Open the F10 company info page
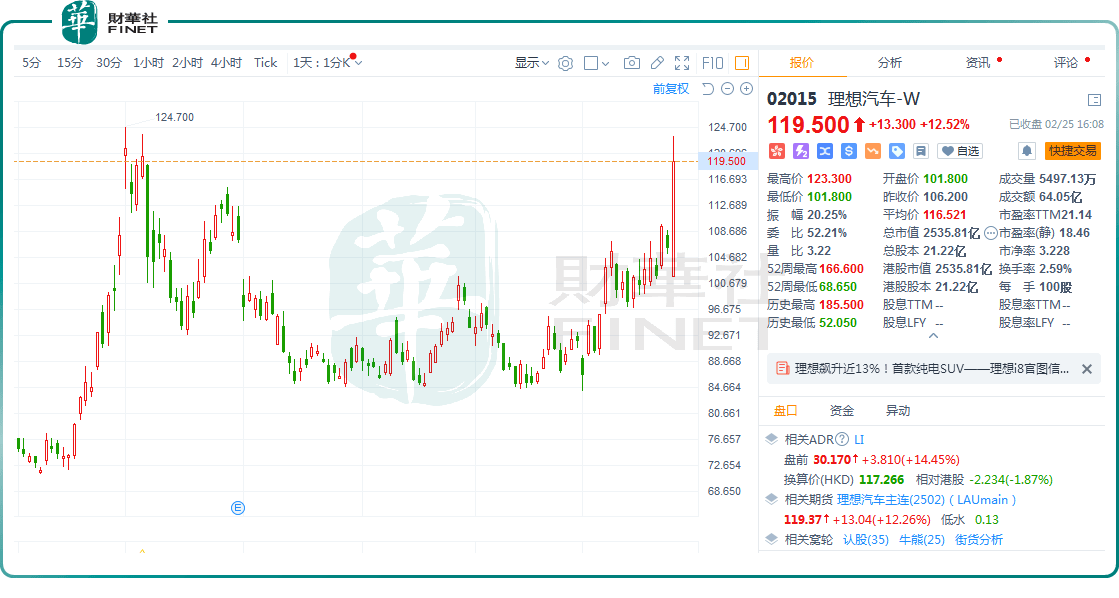 [712, 63]
